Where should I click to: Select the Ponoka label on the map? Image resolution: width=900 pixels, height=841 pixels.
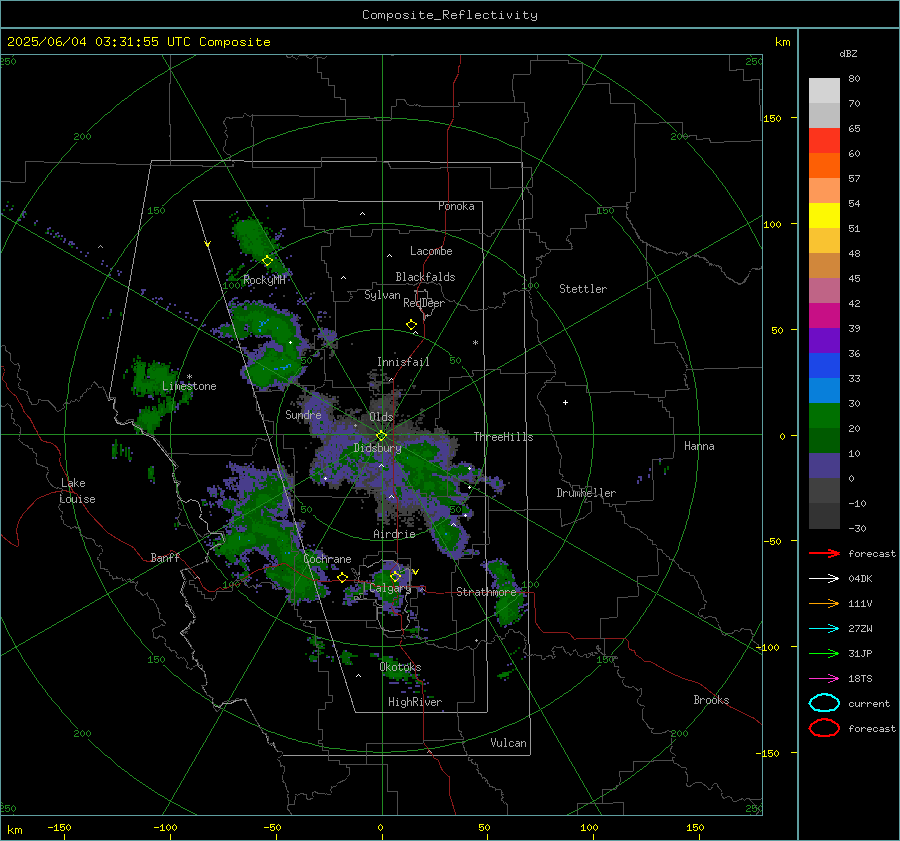(x=456, y=206)
